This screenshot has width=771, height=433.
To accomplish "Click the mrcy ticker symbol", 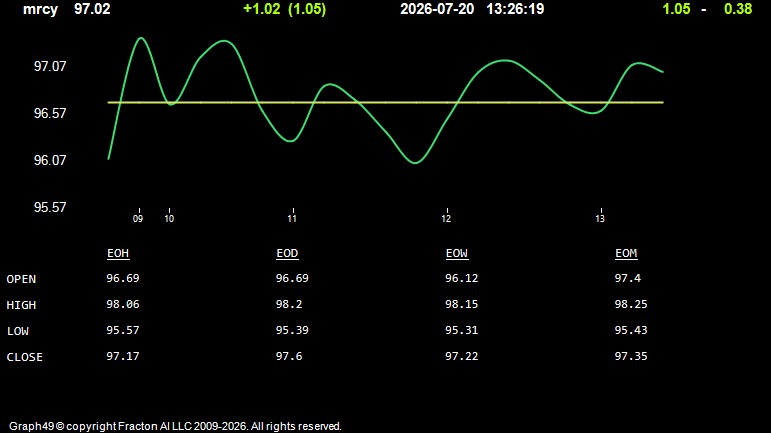I will [40, 9].
